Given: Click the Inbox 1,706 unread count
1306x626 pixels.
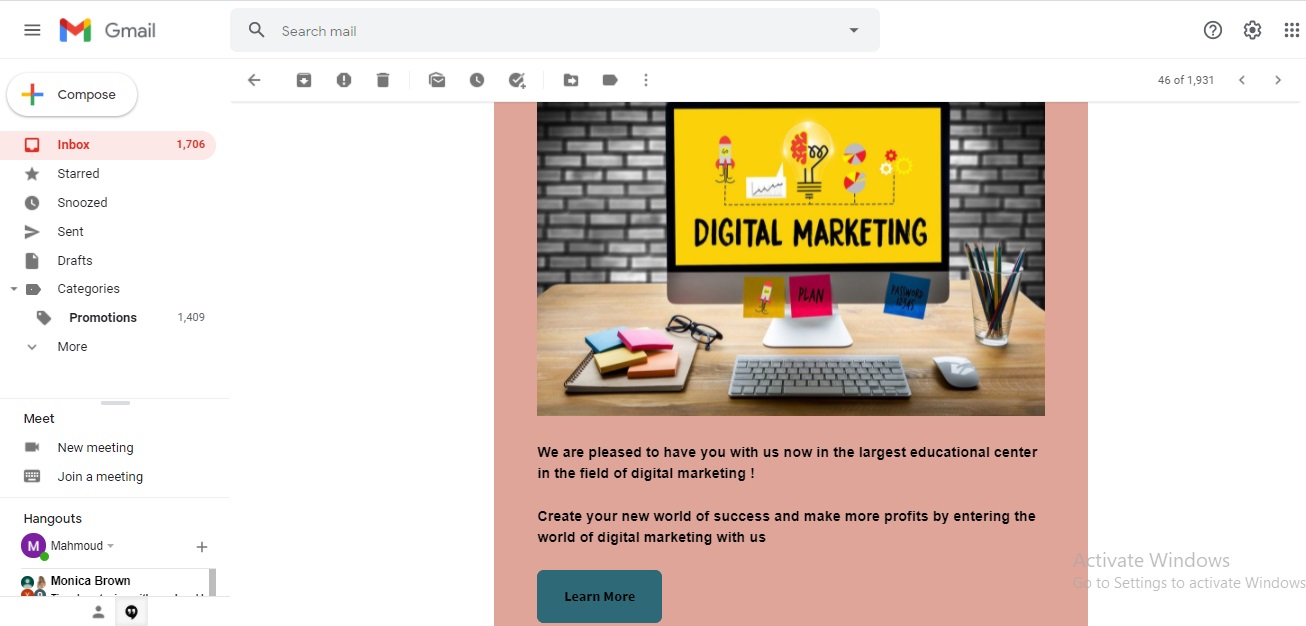Looking at the screenshot, I should (191, 145).
